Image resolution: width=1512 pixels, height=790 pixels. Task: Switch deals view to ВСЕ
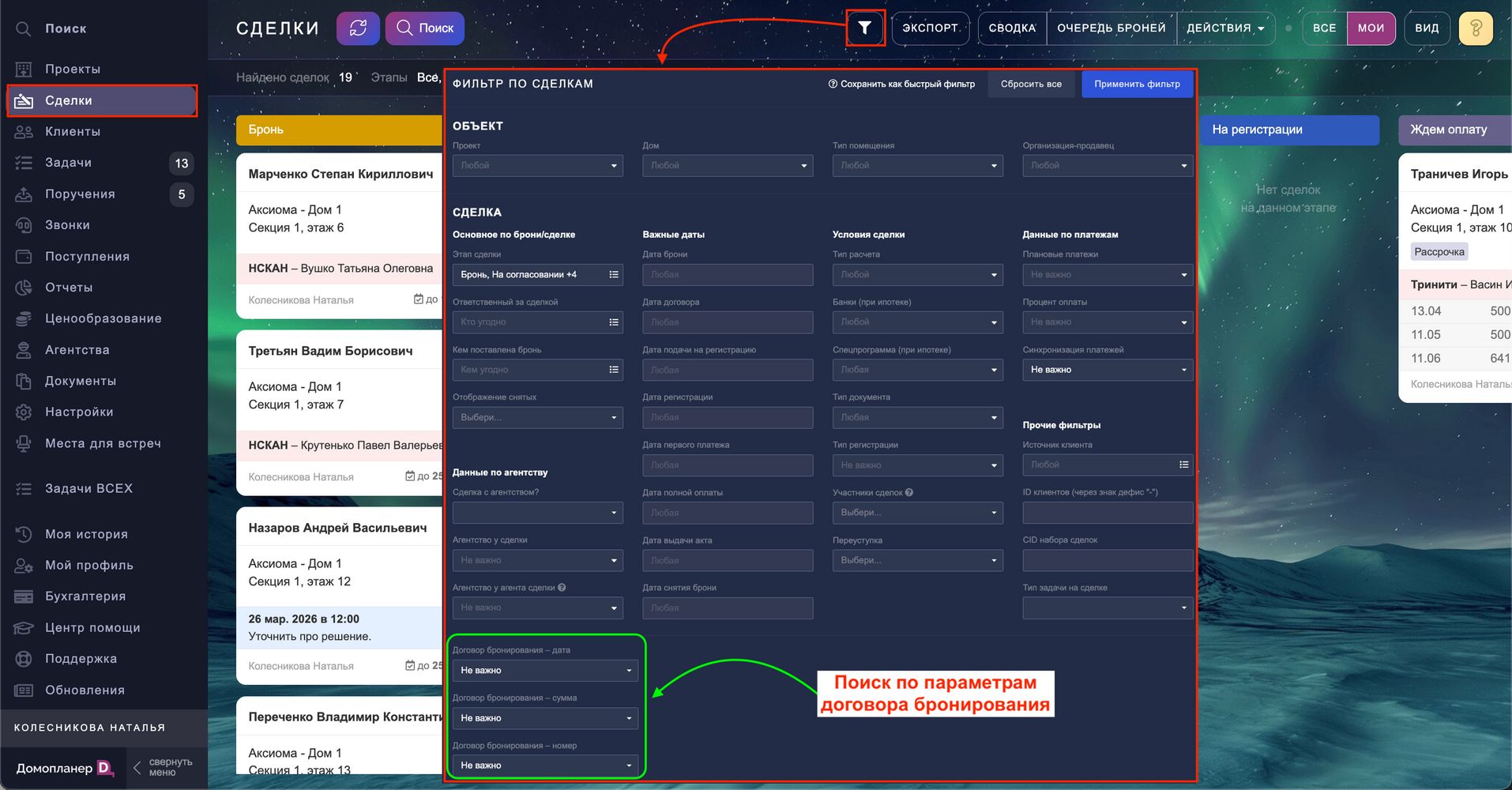tap(1324, 28)
